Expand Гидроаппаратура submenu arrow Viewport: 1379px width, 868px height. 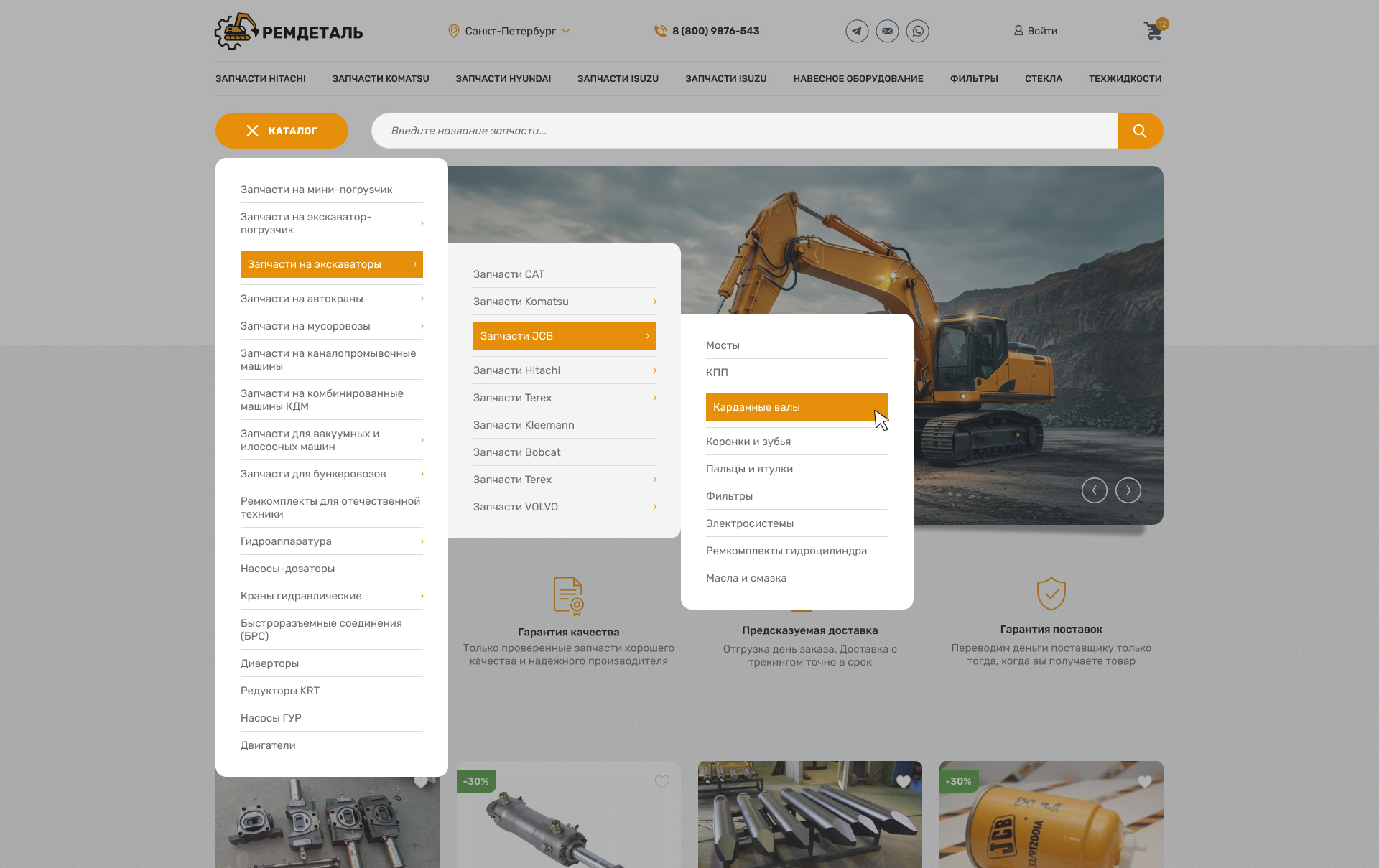tap(422, 541)
